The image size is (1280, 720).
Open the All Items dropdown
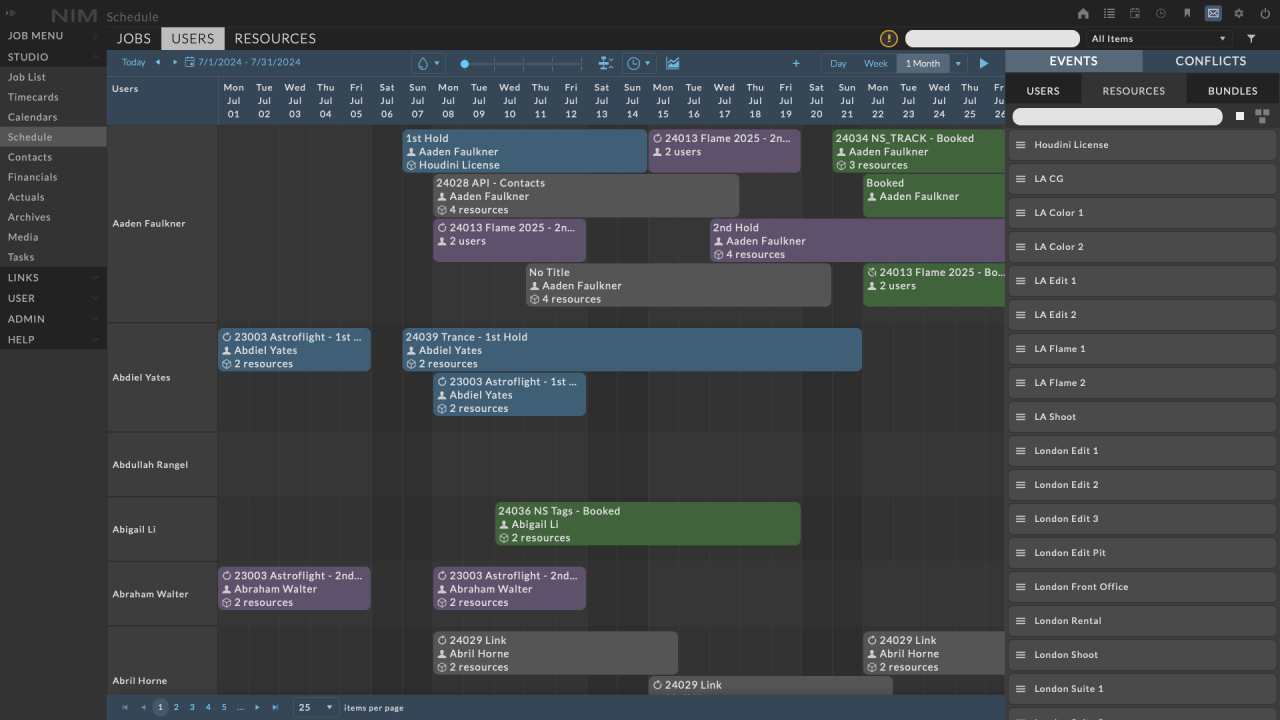(1158, 39)
